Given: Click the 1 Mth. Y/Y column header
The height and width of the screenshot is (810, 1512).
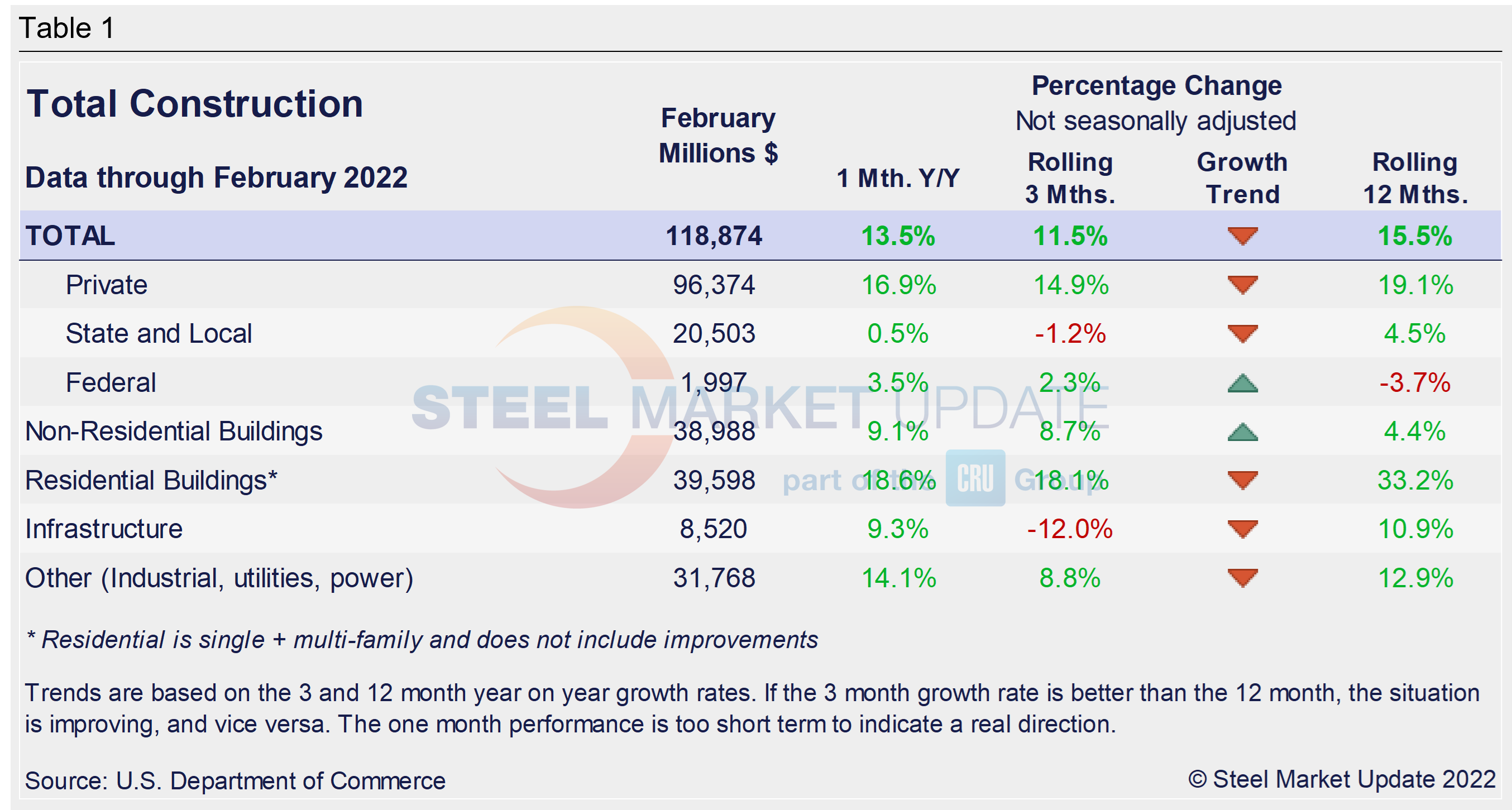Looking at the screenshot, I should click(x=898, y=178).
